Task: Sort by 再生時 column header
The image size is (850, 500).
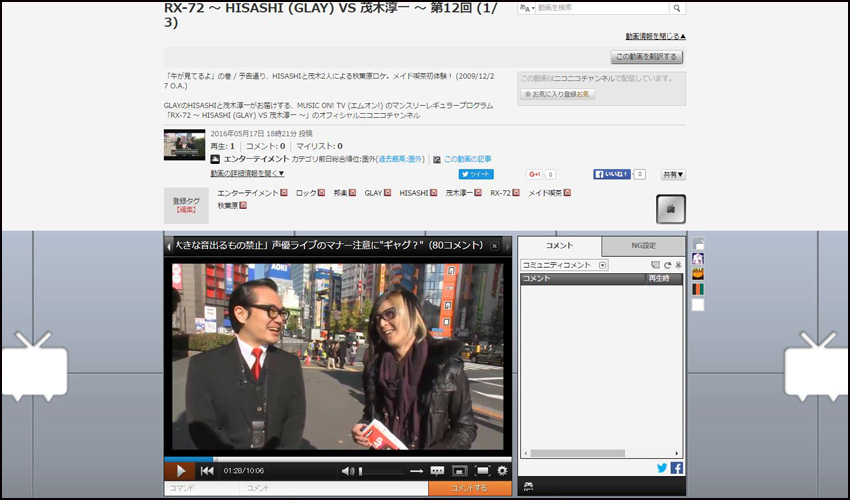Action: pyautogui.click(x=664, y=279)
